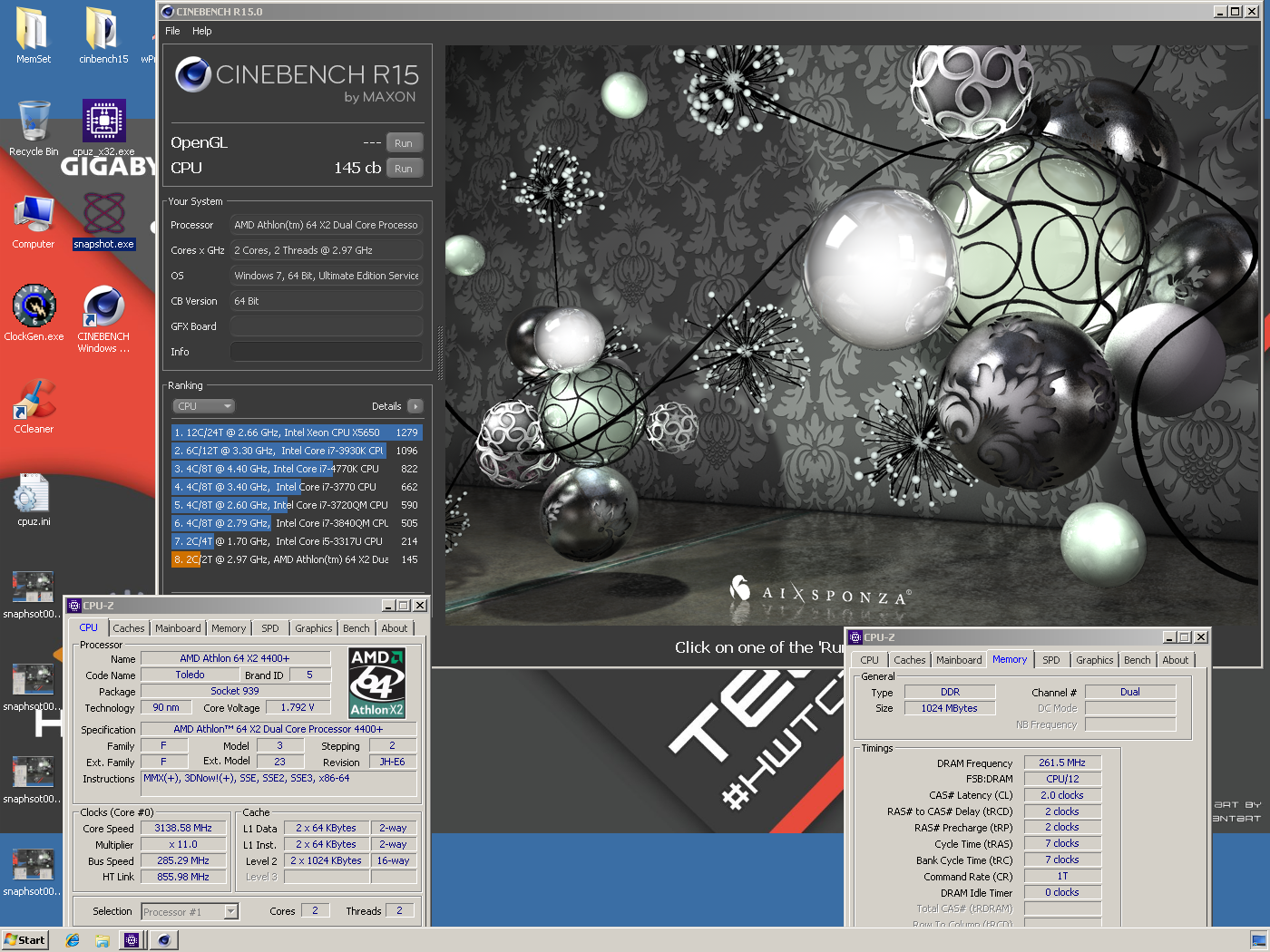
Task: Click the Windows Explorer taskbar icon
Action: tap(102, 940)
